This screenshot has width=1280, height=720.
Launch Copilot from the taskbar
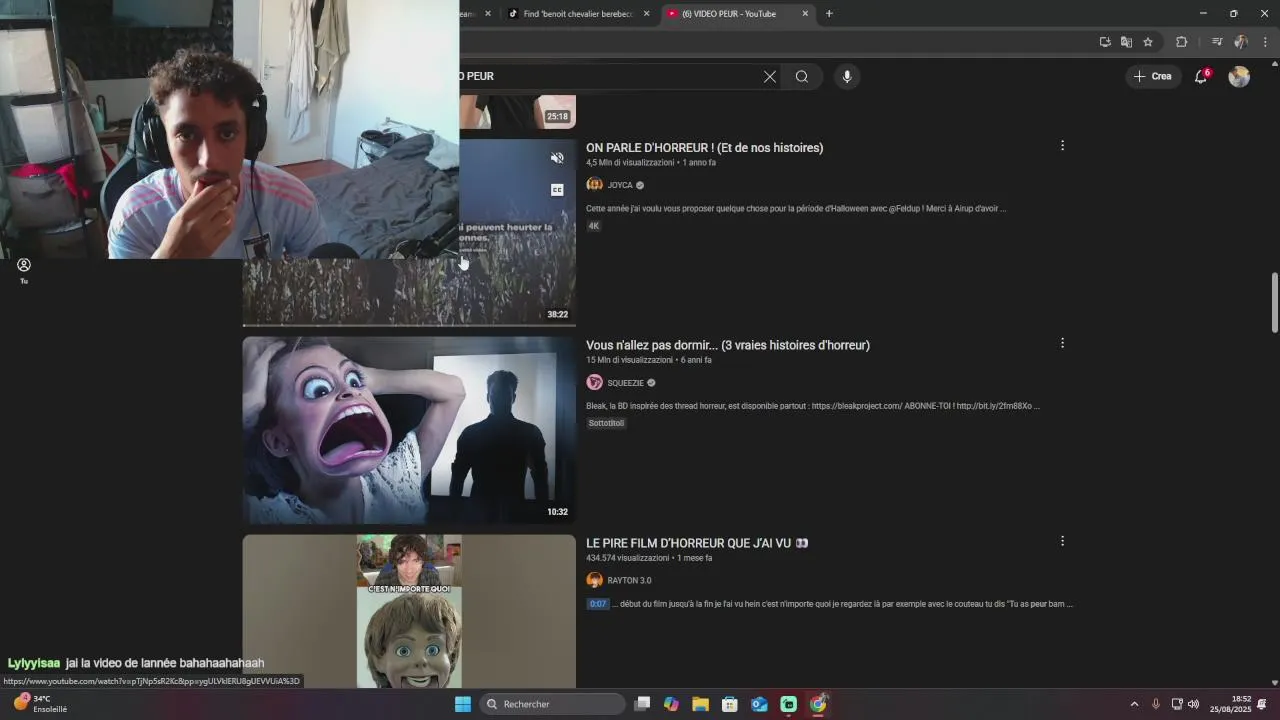click(x=671, y=704)
